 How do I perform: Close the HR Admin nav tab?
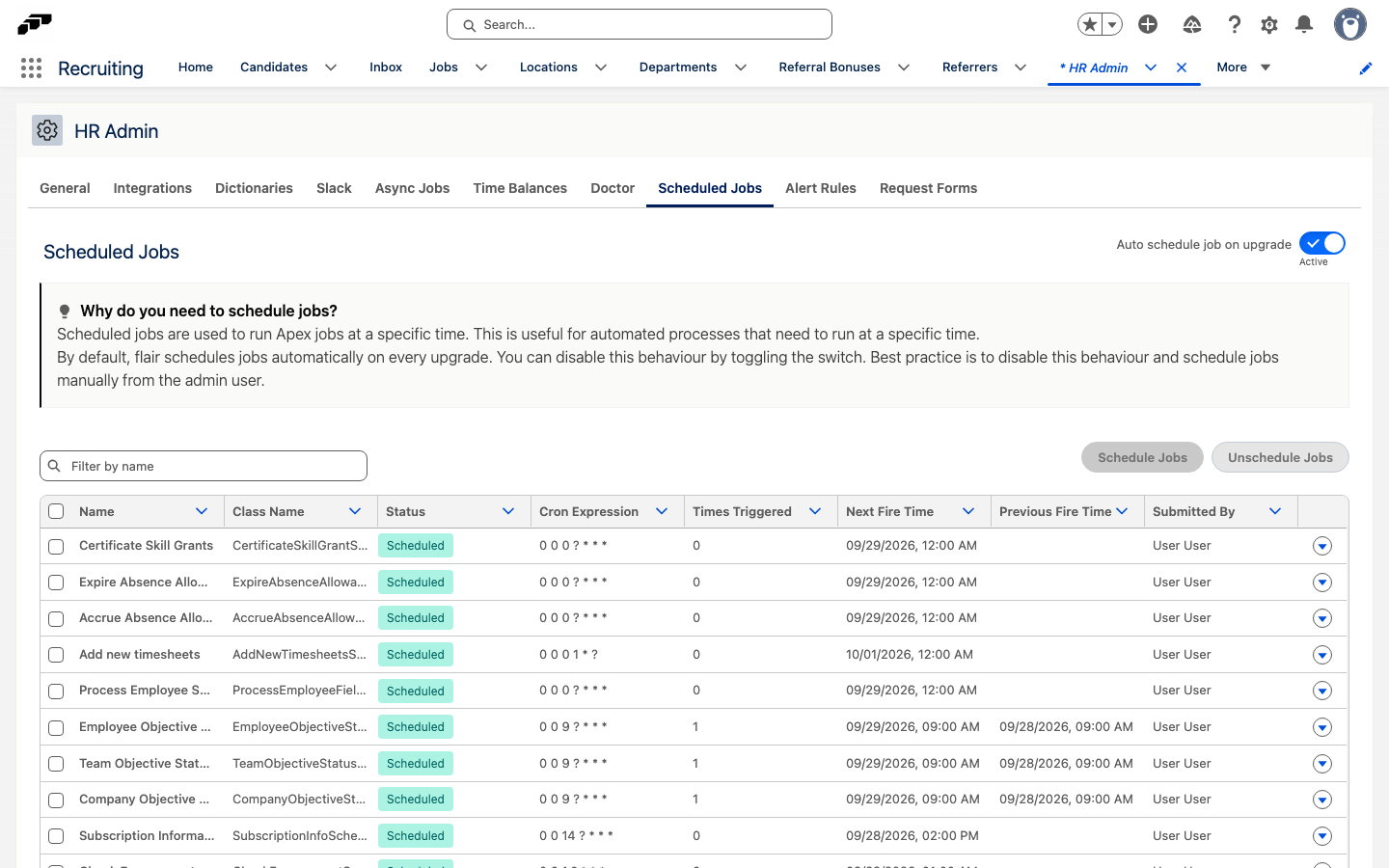(x=1182, y=68)
